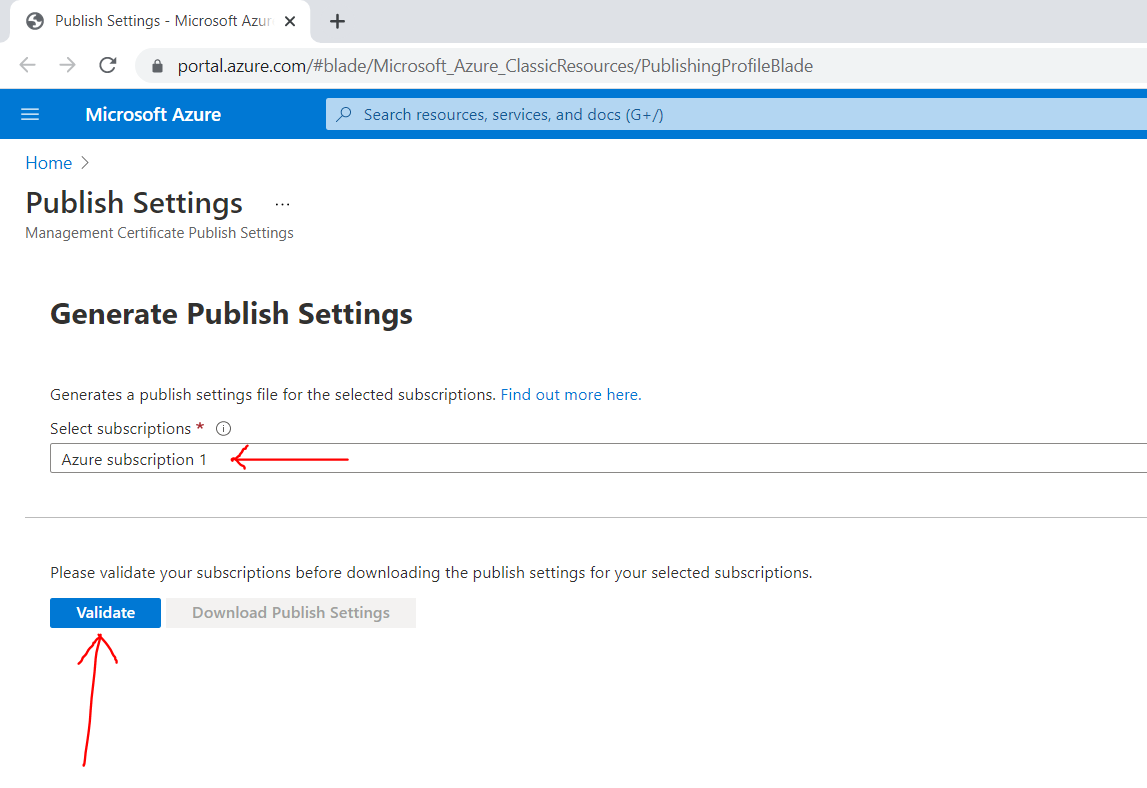Screen dimensions: 1147x788
Task: Click the Validate button
Action: coord(105,612)
